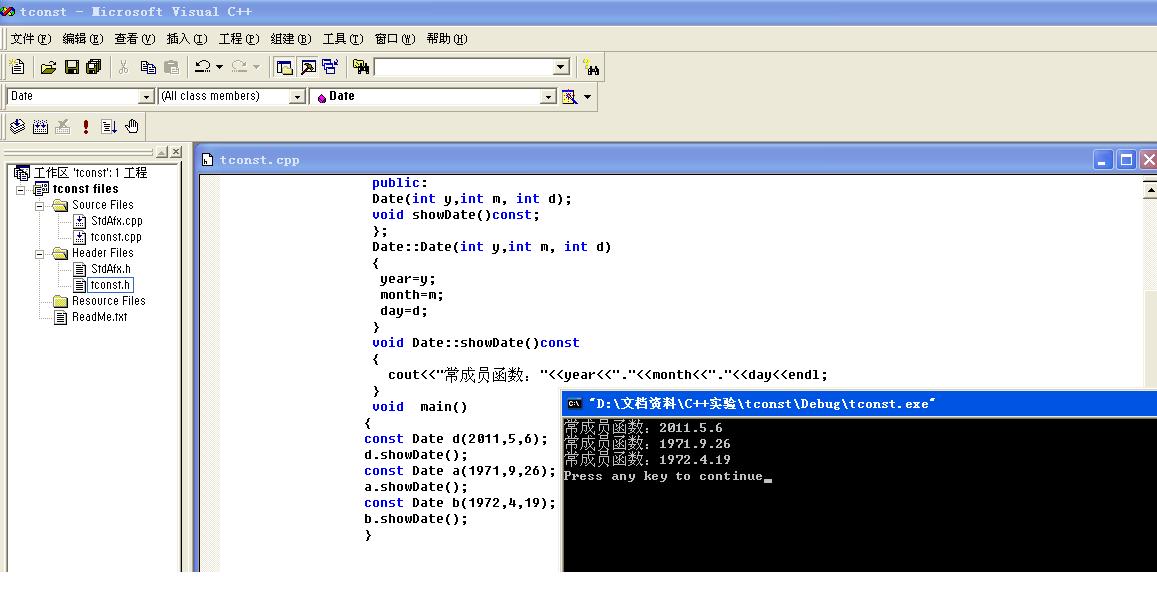
Task: Click the Open file folder icon
Action: point(49,67)
